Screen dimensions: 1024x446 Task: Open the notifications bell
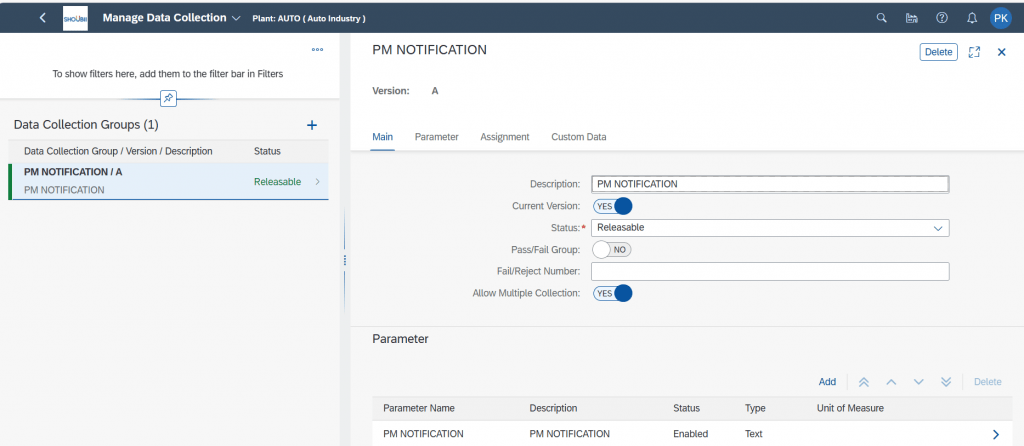coord(972,18)
